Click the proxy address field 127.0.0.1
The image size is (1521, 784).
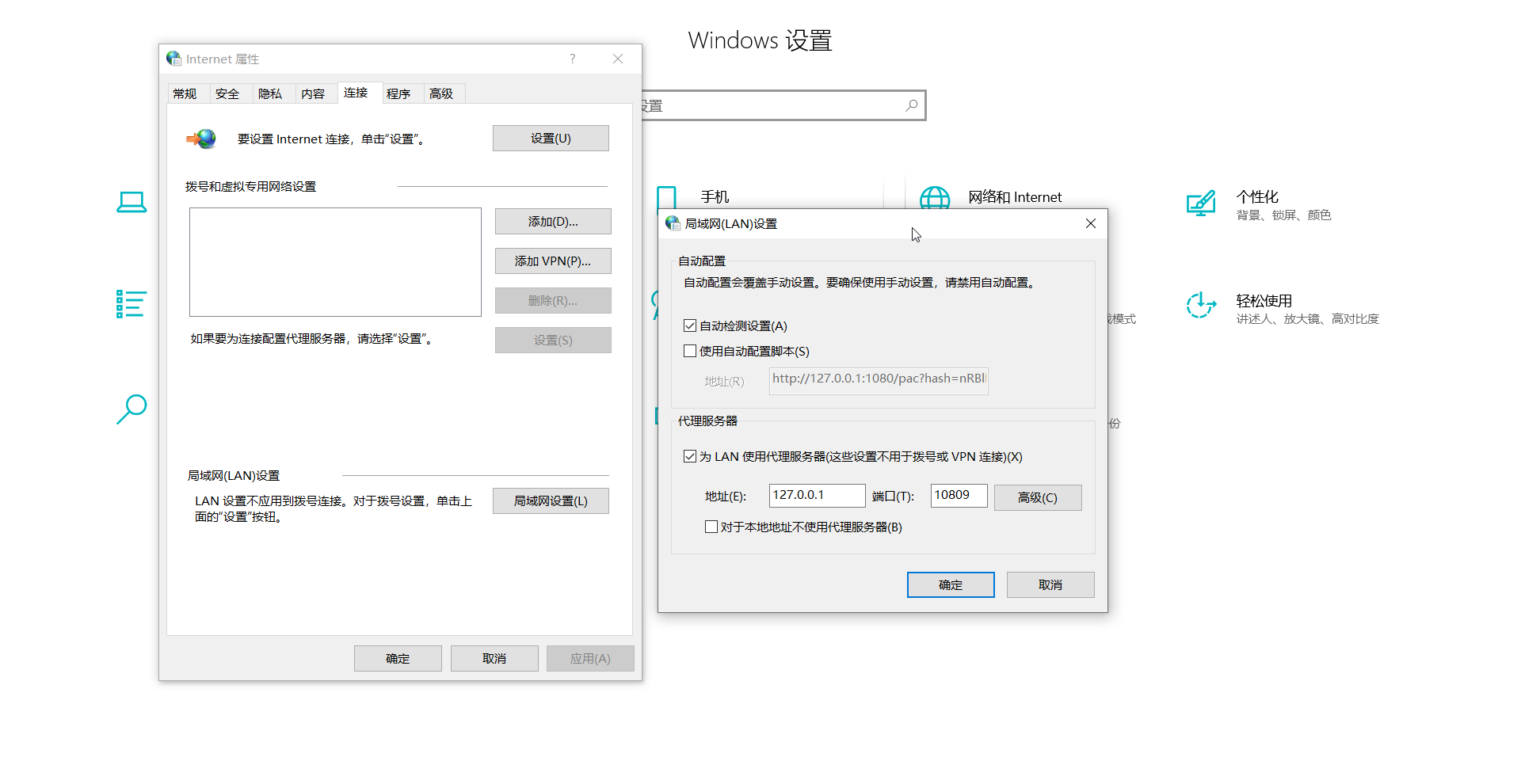tap(817, 495)
